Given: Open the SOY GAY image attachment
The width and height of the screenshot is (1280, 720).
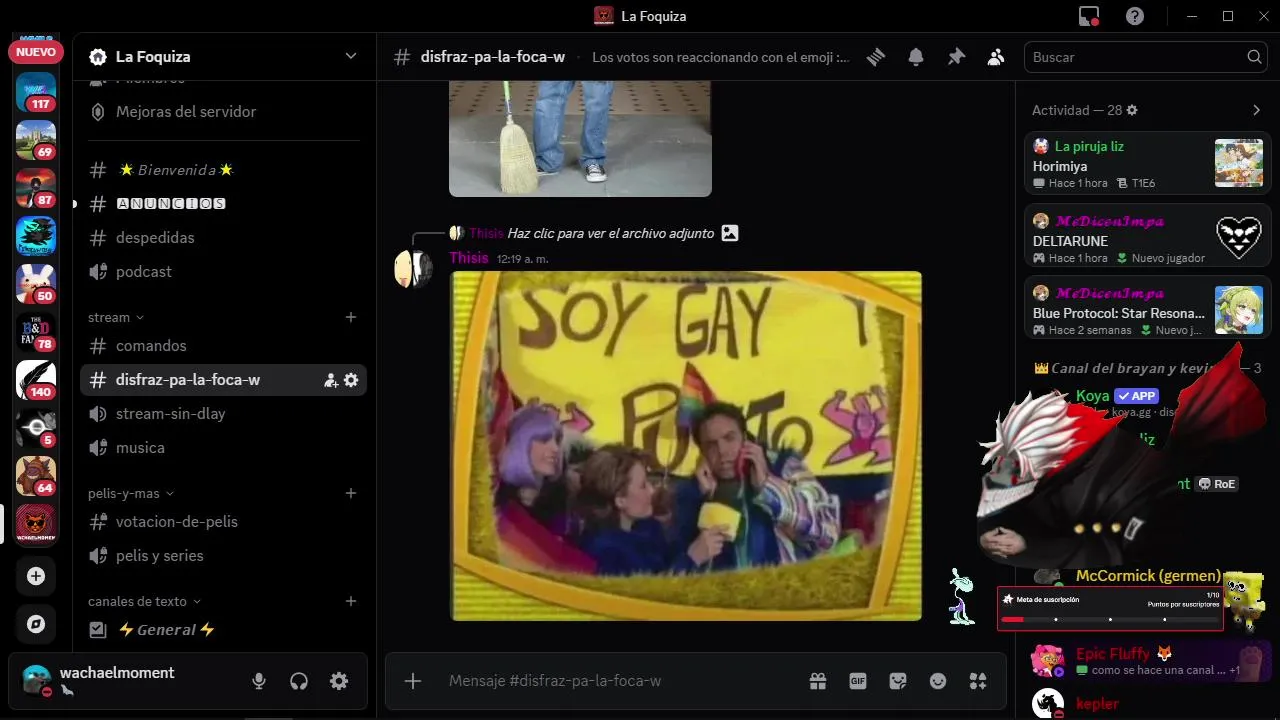Looking at the screenshot, I should 686,446.
